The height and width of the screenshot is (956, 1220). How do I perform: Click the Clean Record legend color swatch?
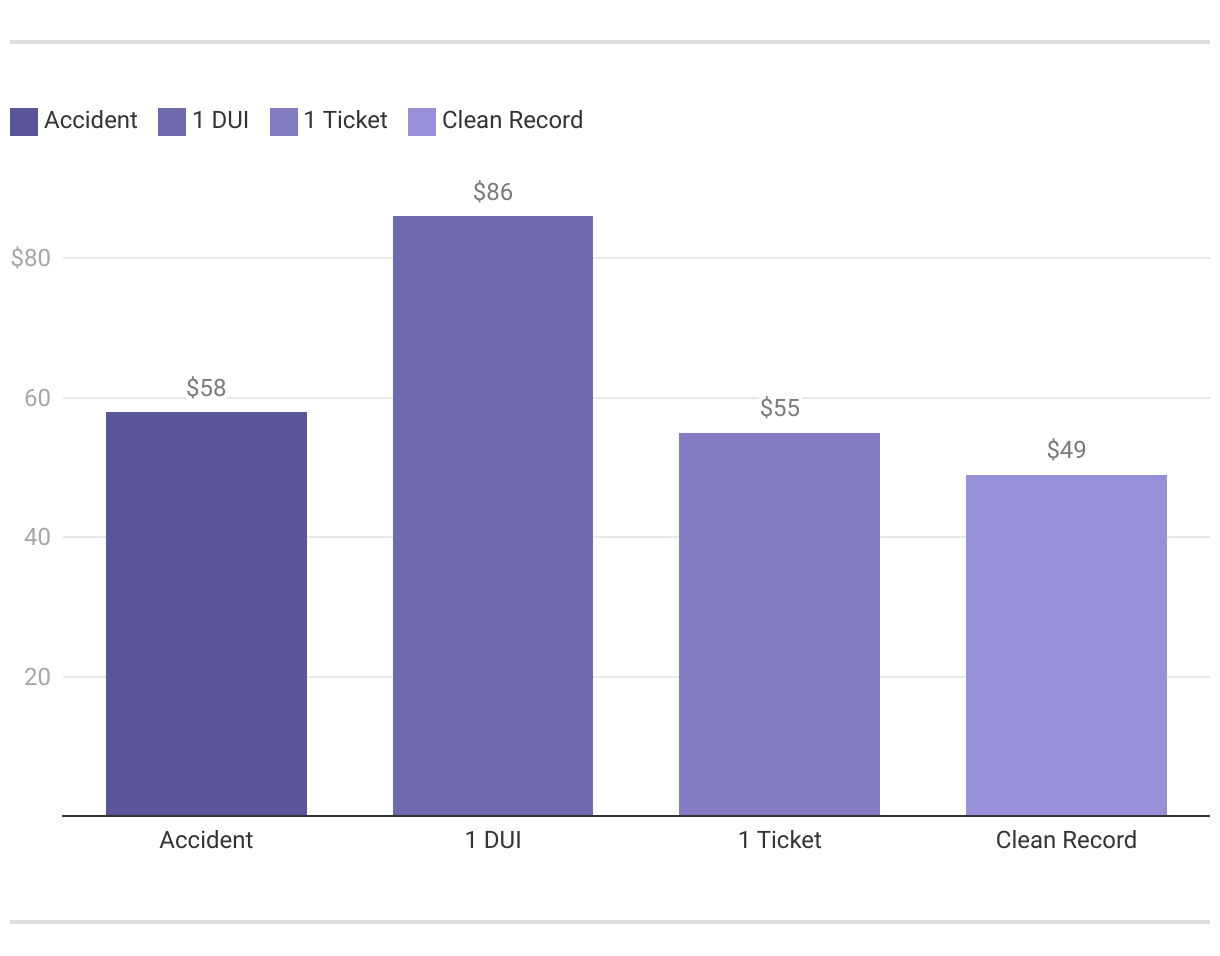pyautogui.click(x=422, y=121)
